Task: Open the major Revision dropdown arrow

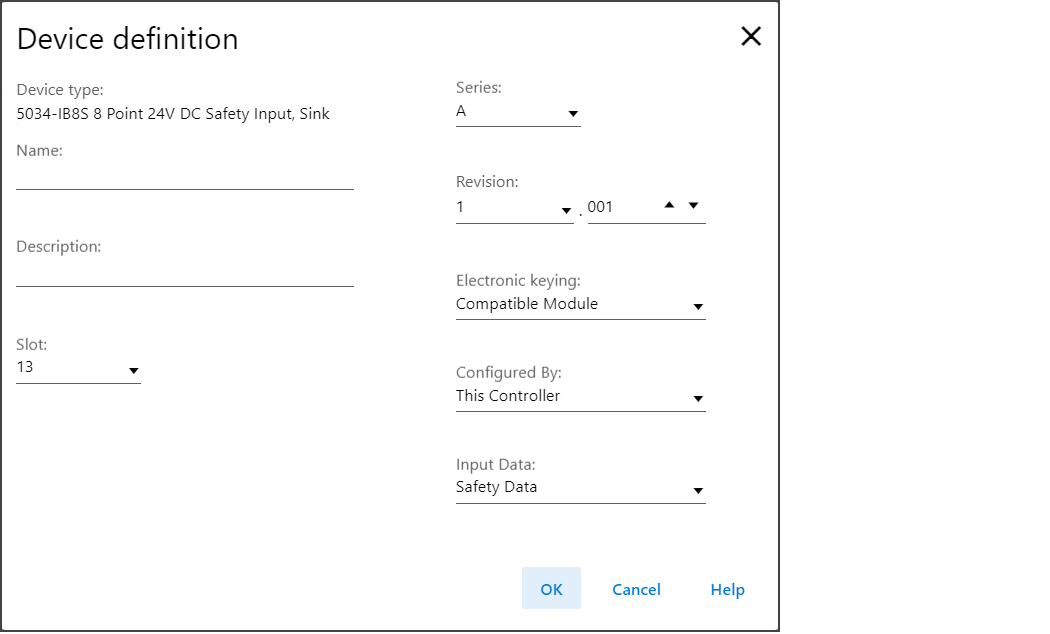Action: [566, 211]
